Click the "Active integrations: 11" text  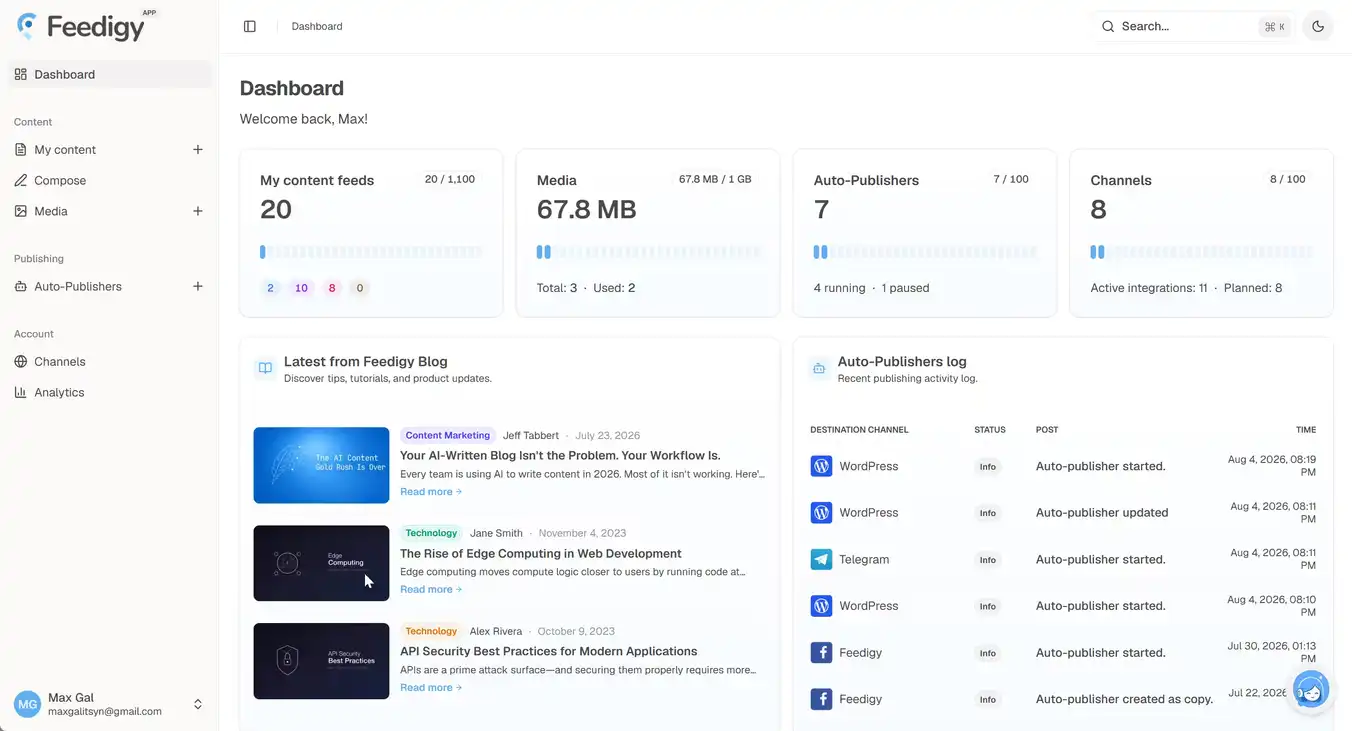point(1149,288)
